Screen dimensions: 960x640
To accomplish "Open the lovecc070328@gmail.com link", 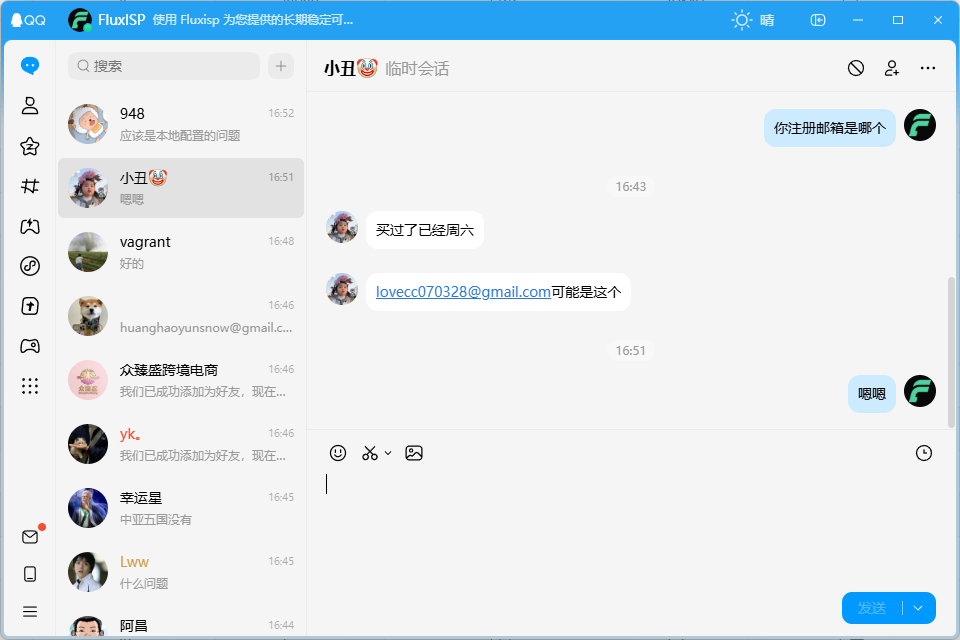I will (x=463, y=292).
